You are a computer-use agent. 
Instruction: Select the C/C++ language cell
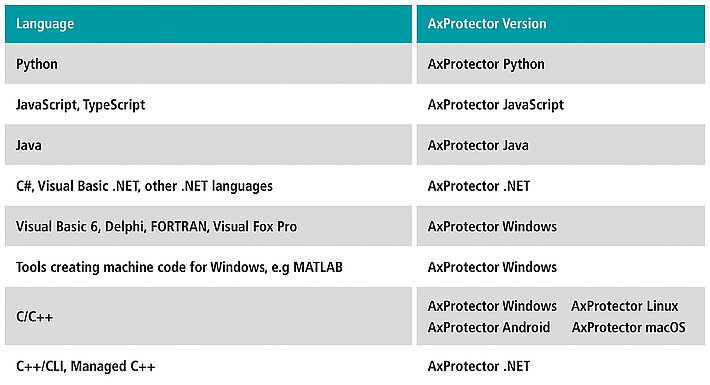coord(208,316)
